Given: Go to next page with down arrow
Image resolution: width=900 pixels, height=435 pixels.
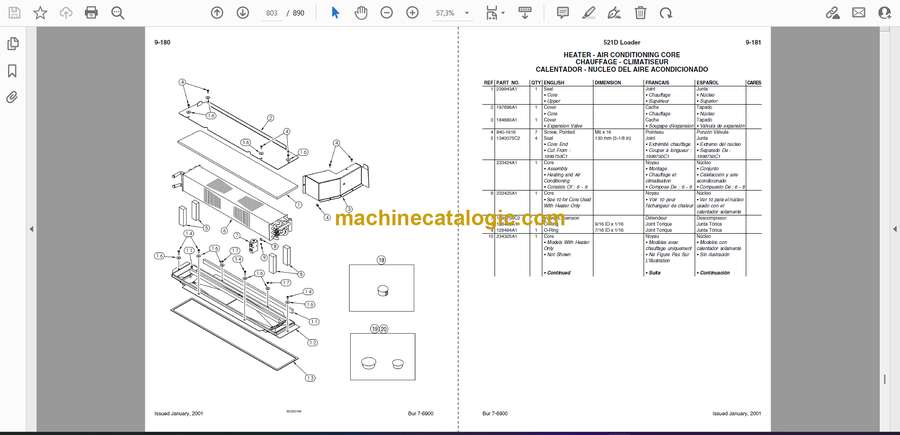Looking at the screenshot, I should (243, 13).
